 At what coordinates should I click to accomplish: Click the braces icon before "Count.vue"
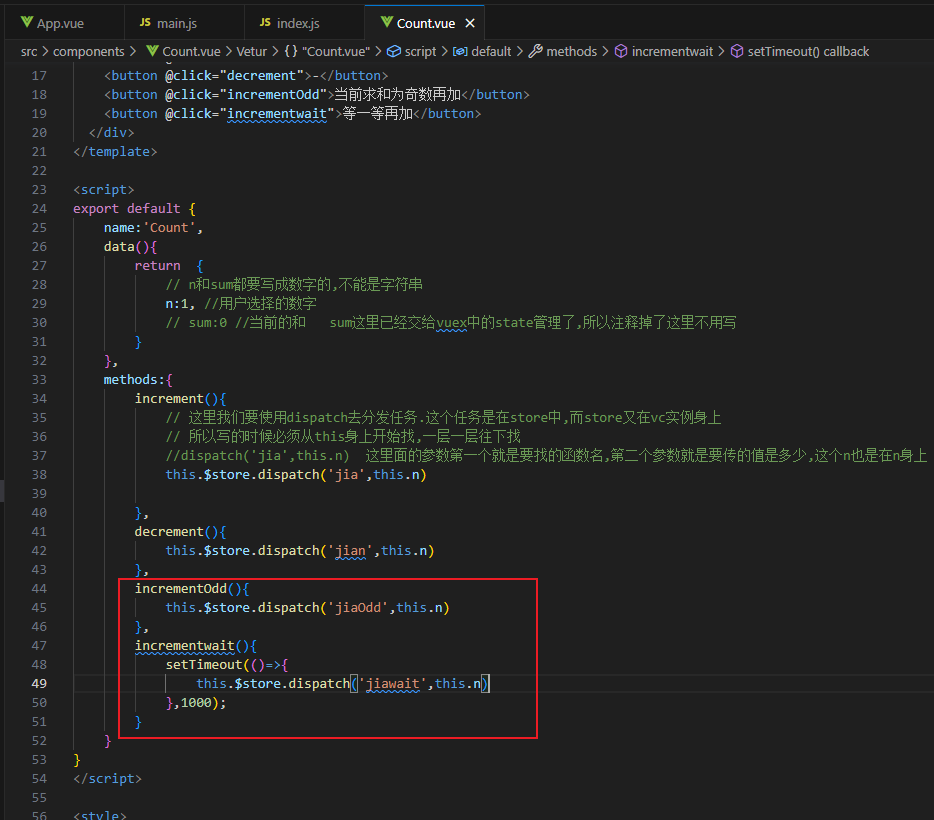(x=291, y=51)
